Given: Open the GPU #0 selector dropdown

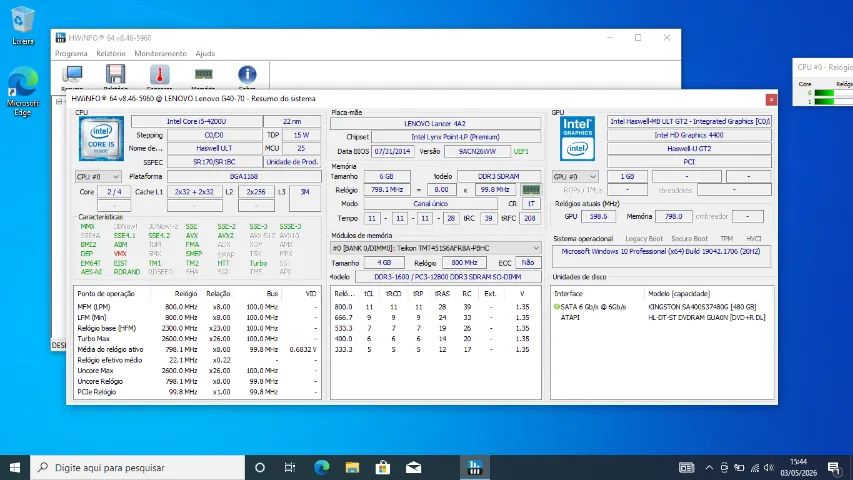Looking at the screenshot, I should pyautogui.click(x=575, y=176).
